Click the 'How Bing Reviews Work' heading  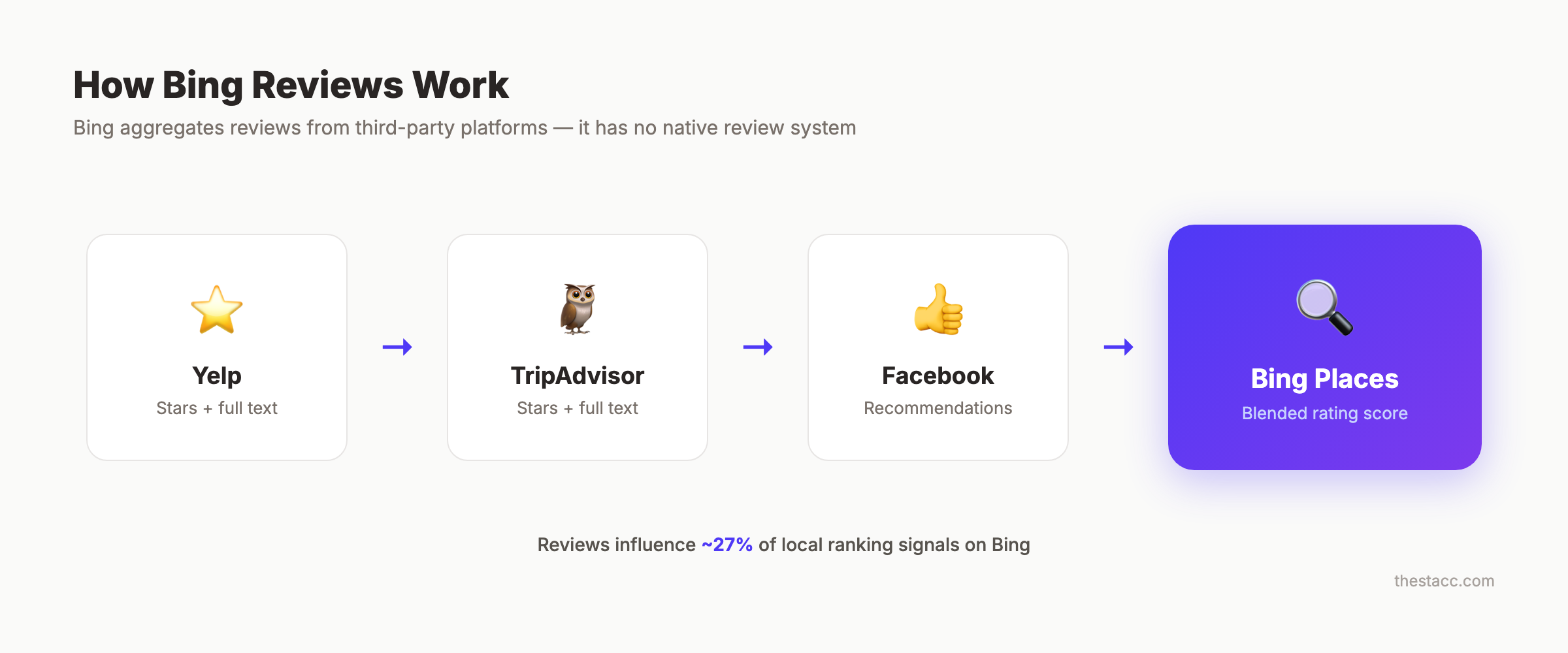[291, 85]
